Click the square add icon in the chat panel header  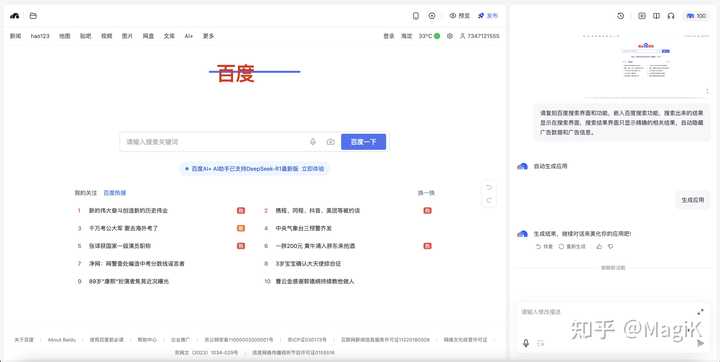pos(642,16)
